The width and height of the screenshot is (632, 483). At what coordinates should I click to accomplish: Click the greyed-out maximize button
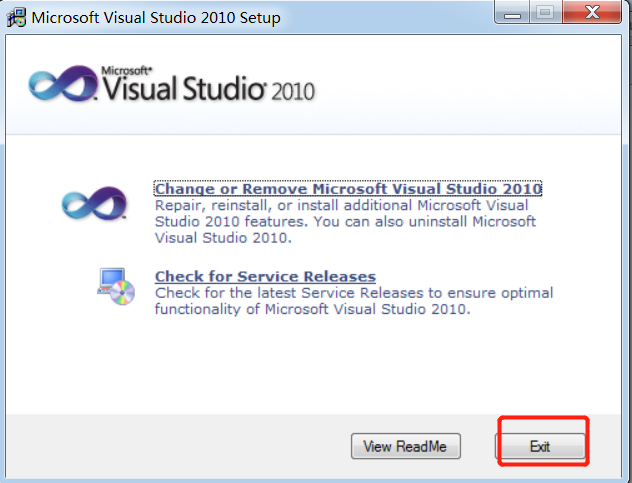(546, 14)
